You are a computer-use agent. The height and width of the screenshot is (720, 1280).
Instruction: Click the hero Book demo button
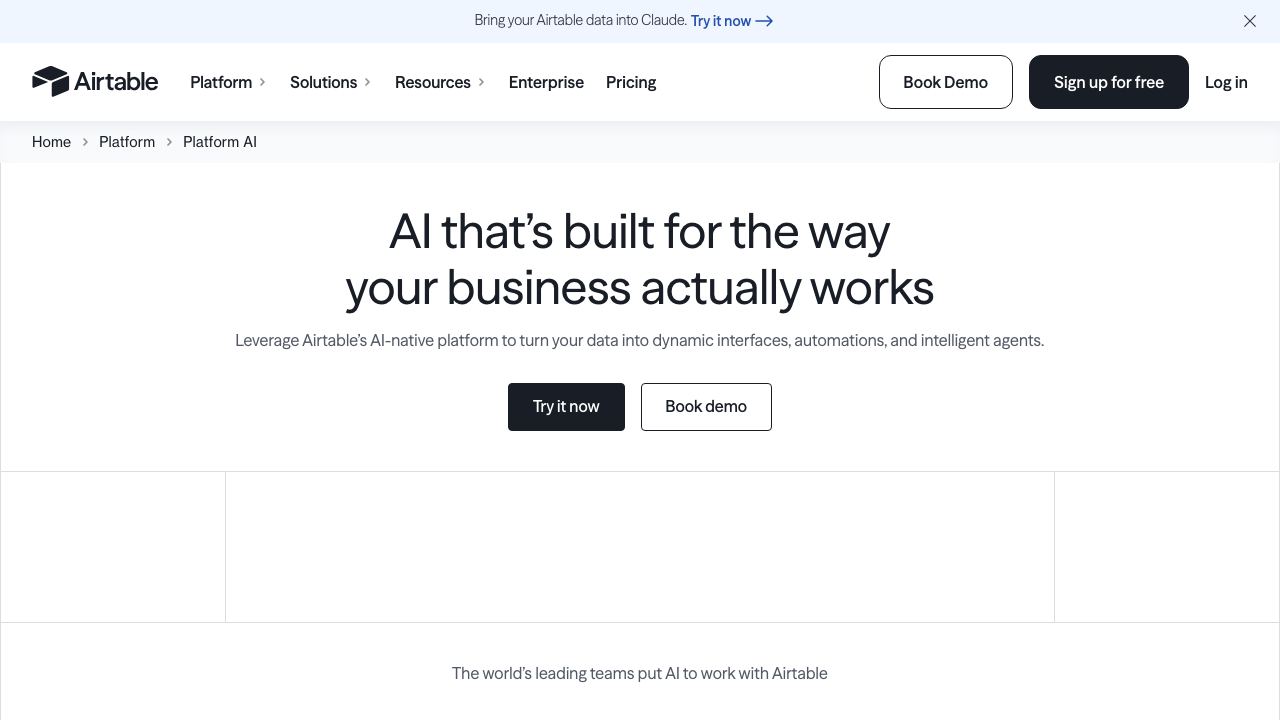706,407
